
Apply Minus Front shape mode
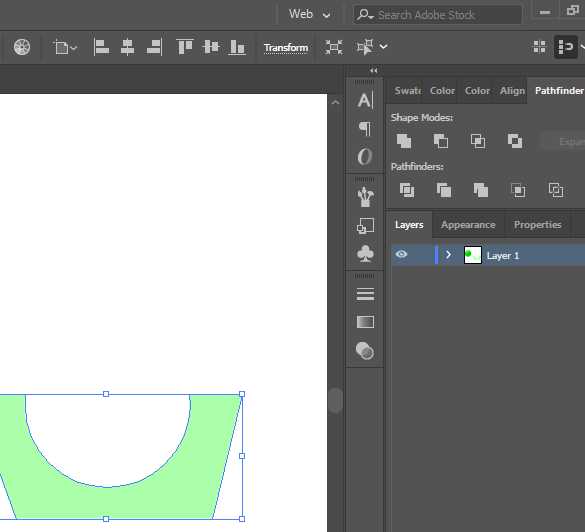tap(441, 141)
